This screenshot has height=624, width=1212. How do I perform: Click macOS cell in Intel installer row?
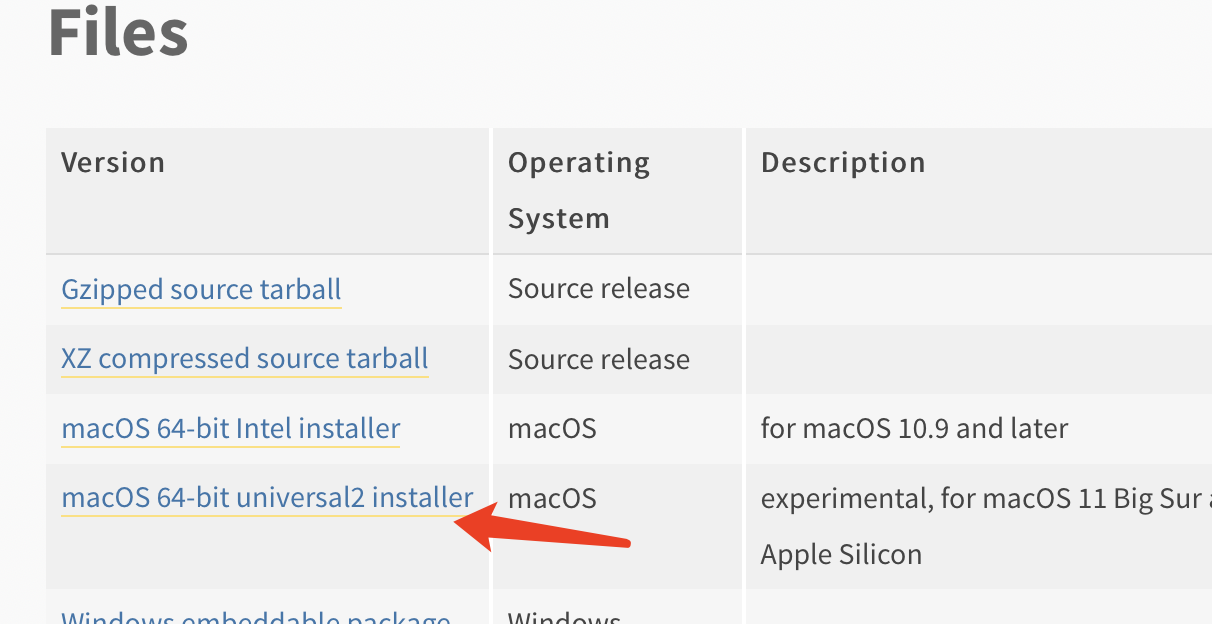(x=552, y=429)
